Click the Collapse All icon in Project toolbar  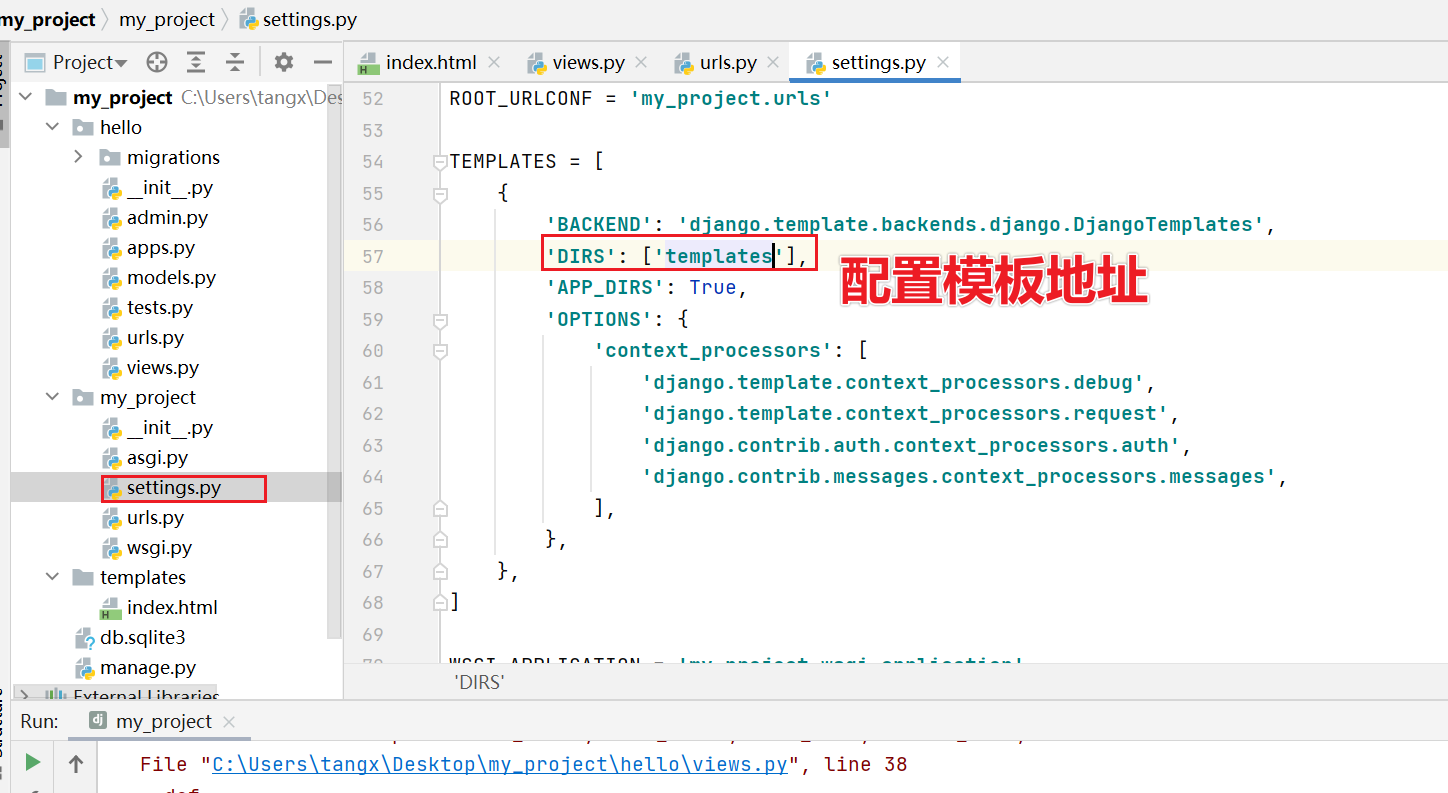pyautogui.click(x=234, y=62)
